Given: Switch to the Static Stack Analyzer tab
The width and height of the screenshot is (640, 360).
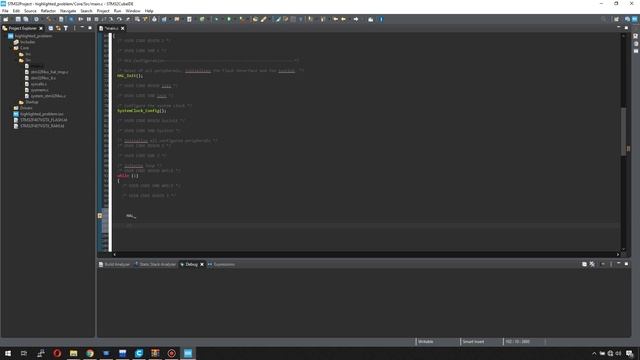Looking at the screenshot, I should [155, 264].
